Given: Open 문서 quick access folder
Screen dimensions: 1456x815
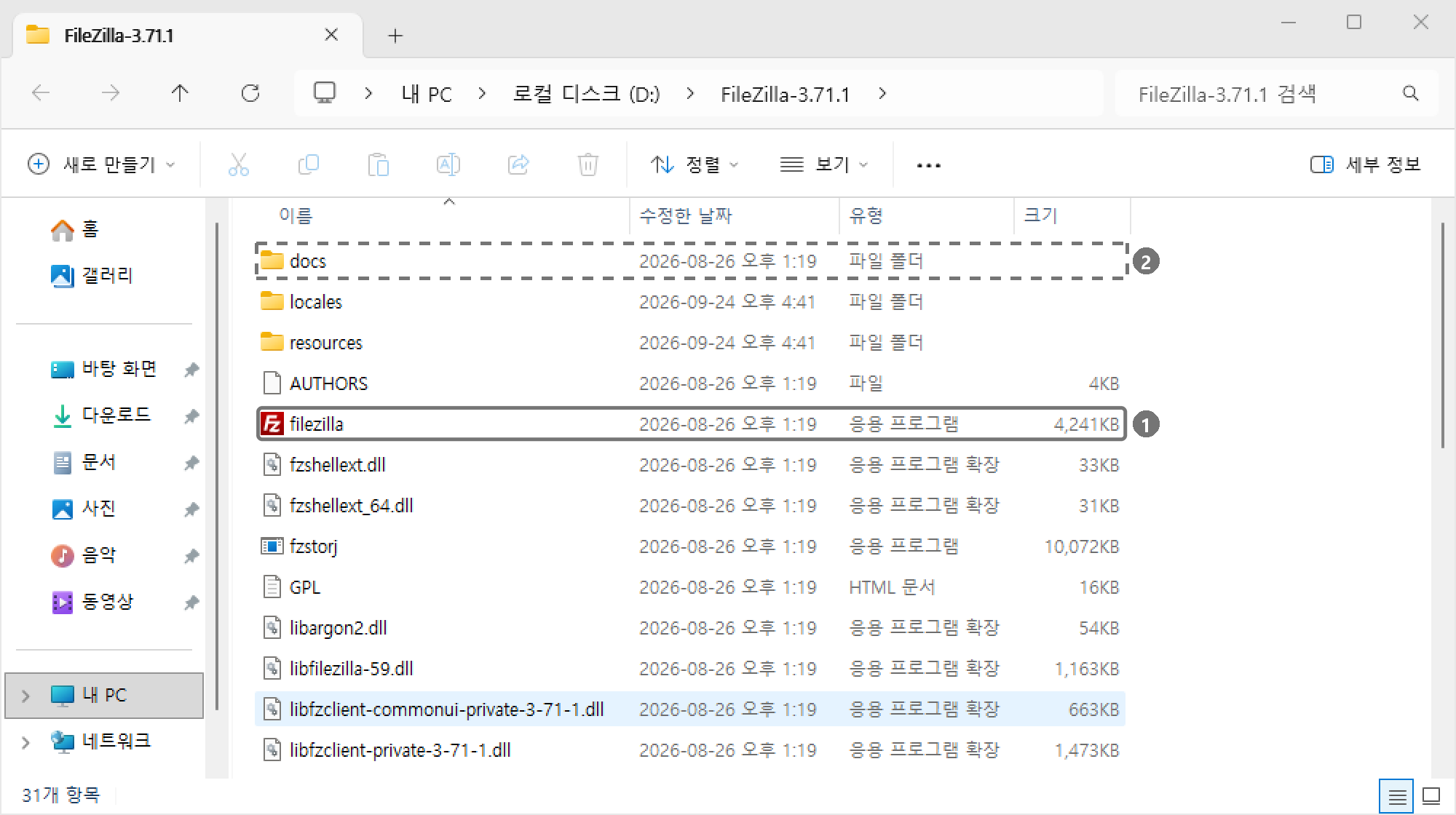Looking at the screenshot, I should click(84, 463).
